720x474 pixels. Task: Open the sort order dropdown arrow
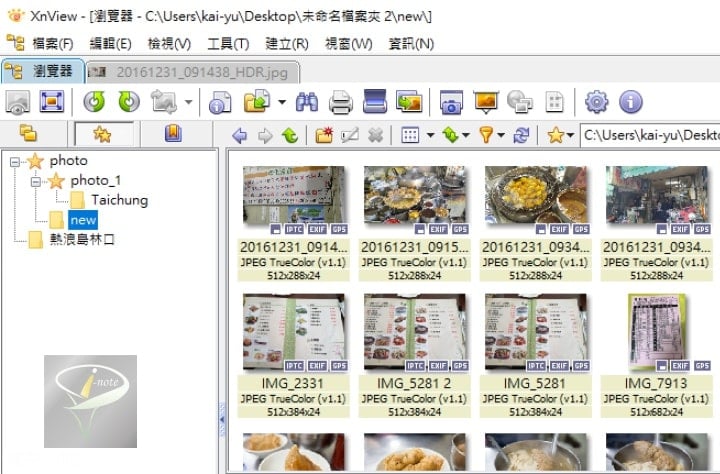click(466, 135)
